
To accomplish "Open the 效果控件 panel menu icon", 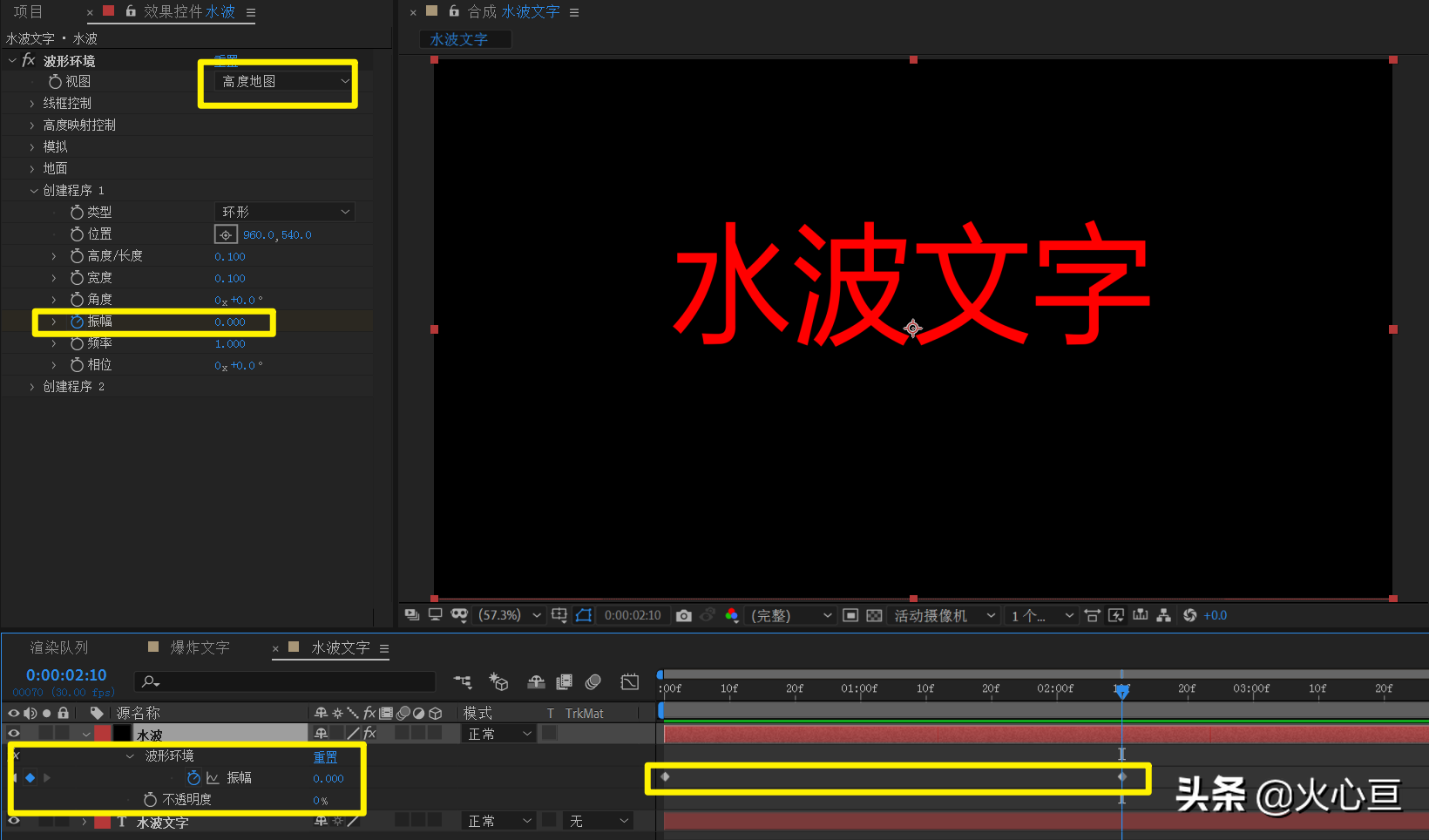I will point(251,12).
